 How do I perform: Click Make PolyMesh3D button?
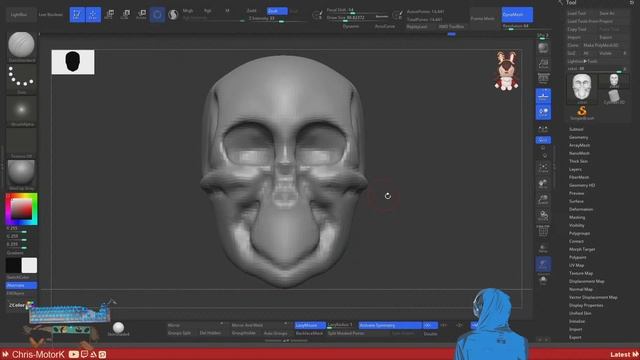tap(600, 45)
